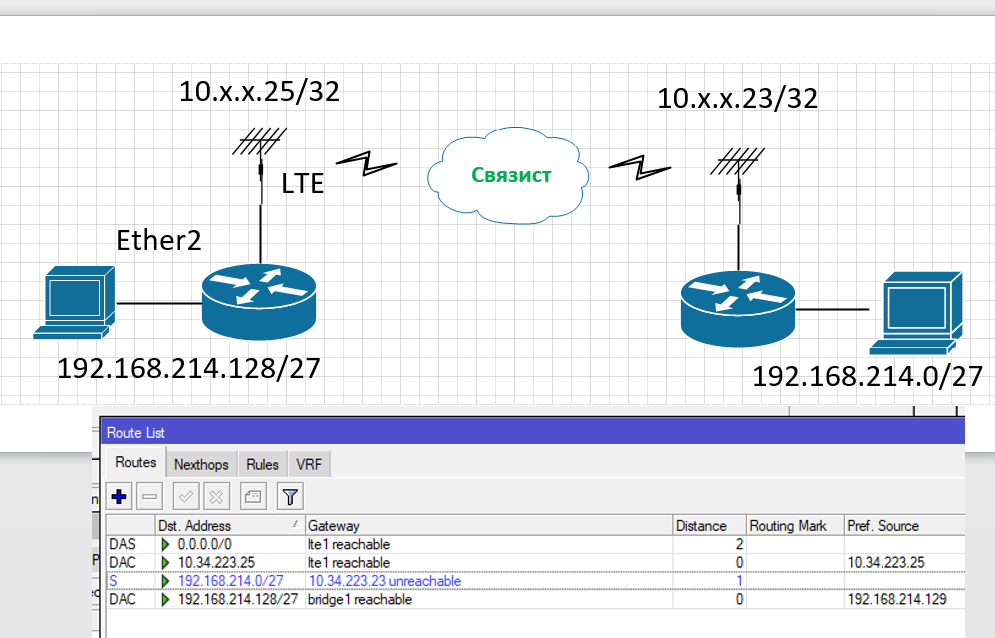Select the 192.168.214.0/27 static route
This screenshot has width=995, height=638.
pos(536,581)
